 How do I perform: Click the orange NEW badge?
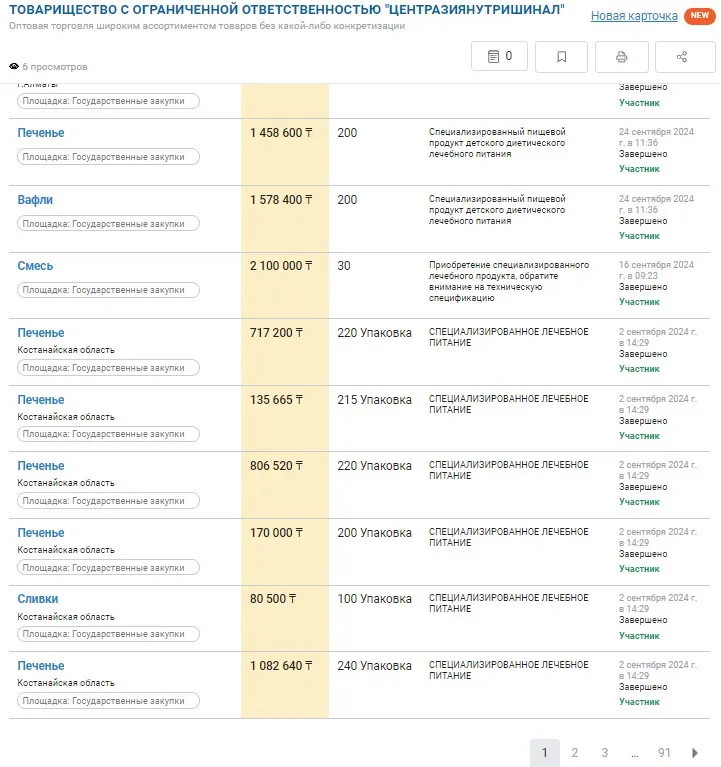point(698,16)
